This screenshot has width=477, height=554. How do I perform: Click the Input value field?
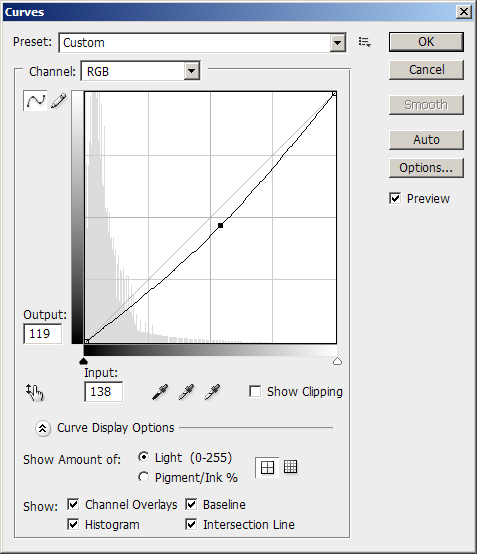tap(104, 391)
